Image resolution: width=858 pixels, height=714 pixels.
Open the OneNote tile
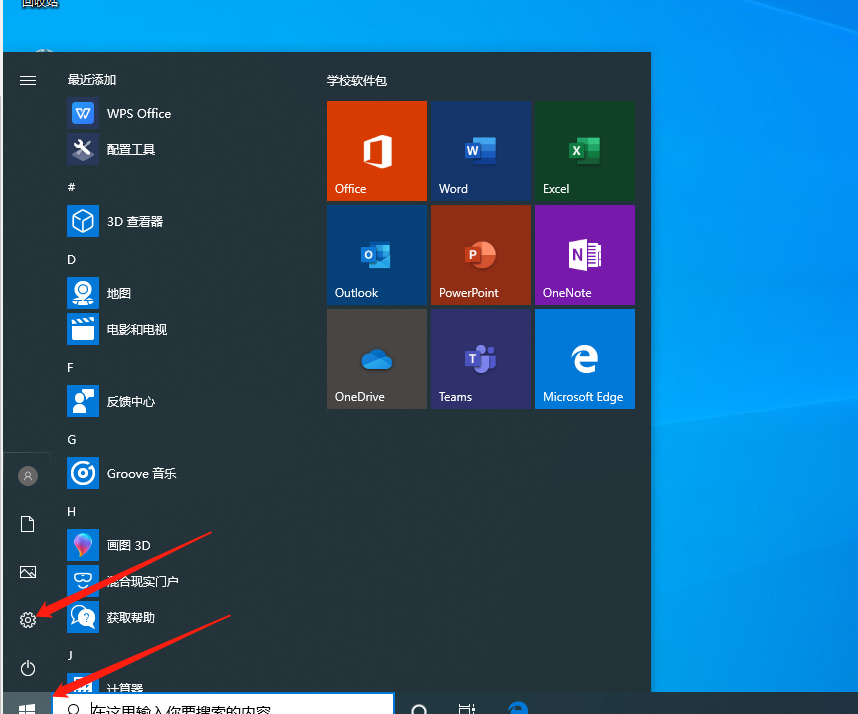[584, 255]
